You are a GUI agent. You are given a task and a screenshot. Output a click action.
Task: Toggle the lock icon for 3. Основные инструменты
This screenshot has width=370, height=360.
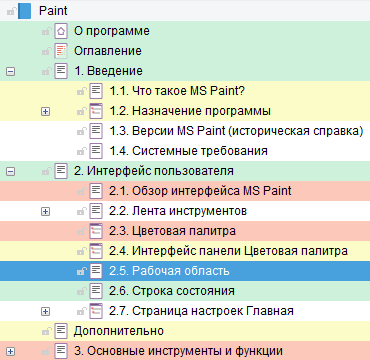tap(47, 351)
